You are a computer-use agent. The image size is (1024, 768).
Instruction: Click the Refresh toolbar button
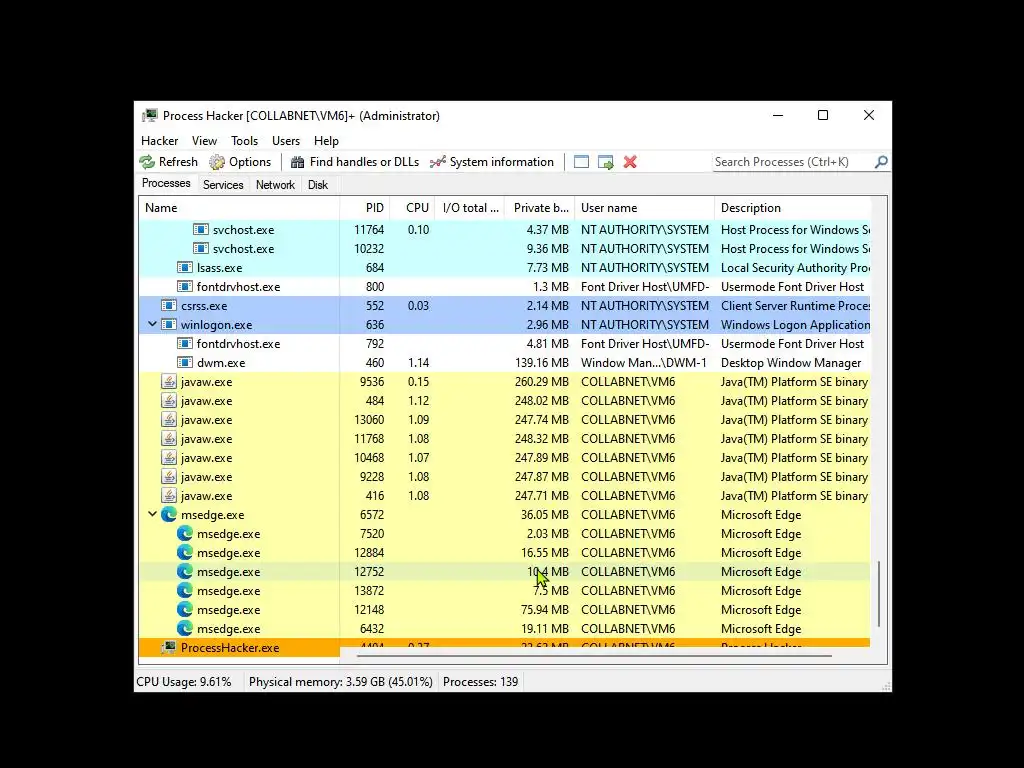click(168, 162)
